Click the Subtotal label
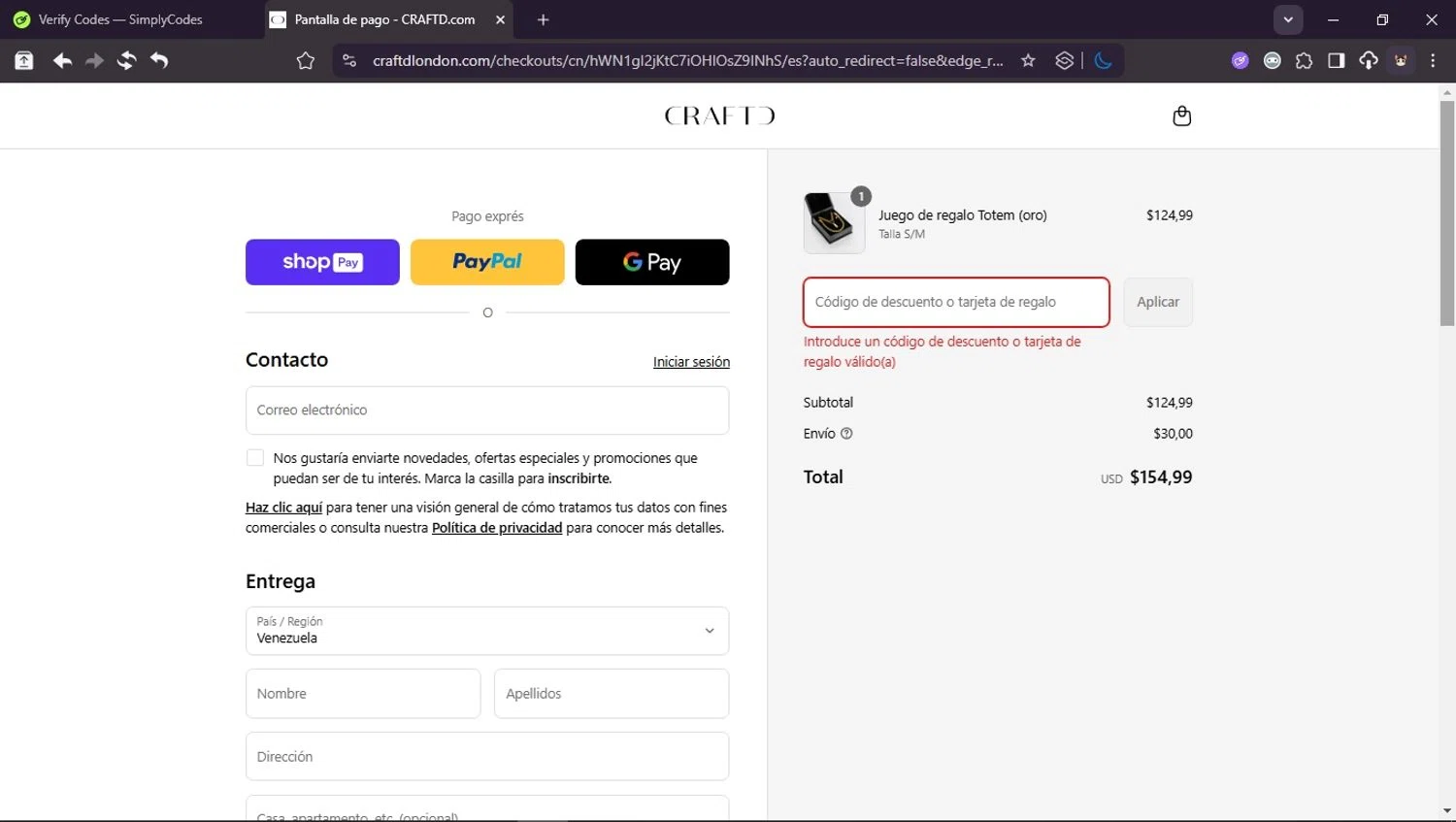 click(x=828, y=403)
